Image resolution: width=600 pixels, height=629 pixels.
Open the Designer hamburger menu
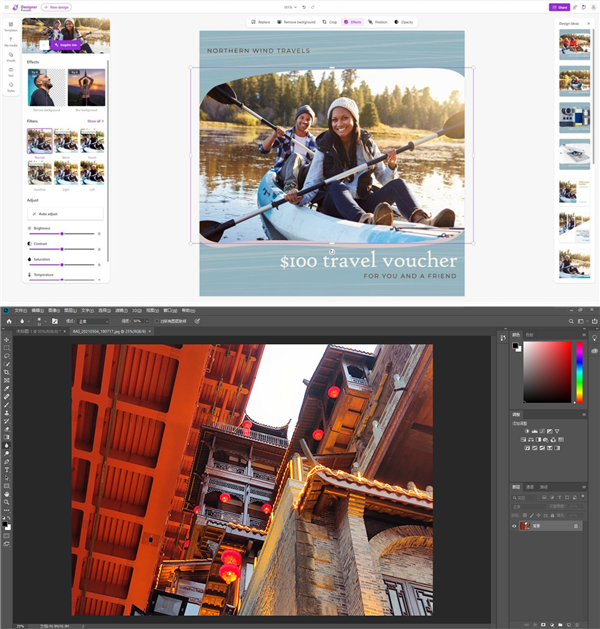click(6, 7)
